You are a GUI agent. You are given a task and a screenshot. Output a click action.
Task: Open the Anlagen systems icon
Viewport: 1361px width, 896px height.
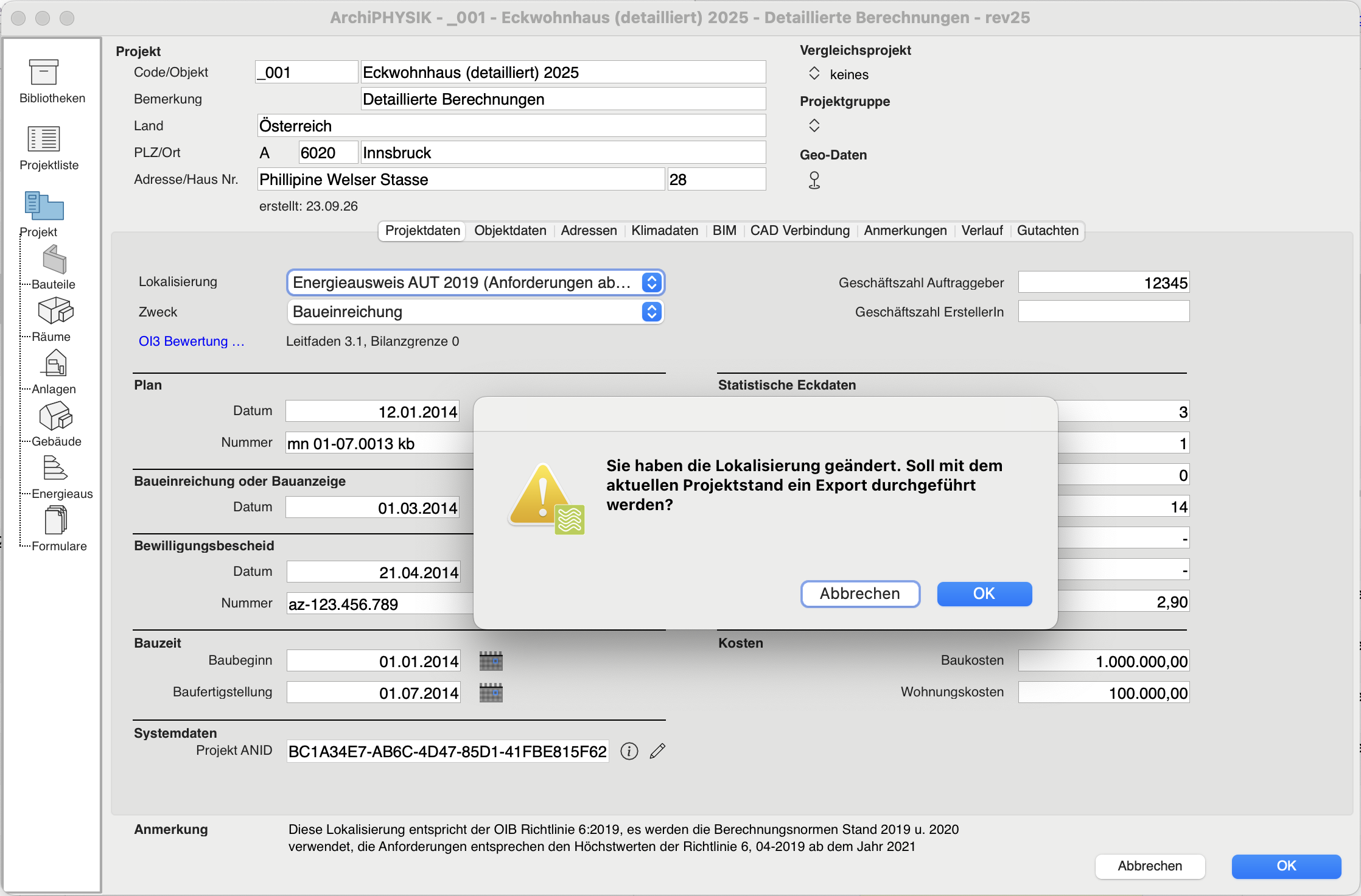[55, 363]
